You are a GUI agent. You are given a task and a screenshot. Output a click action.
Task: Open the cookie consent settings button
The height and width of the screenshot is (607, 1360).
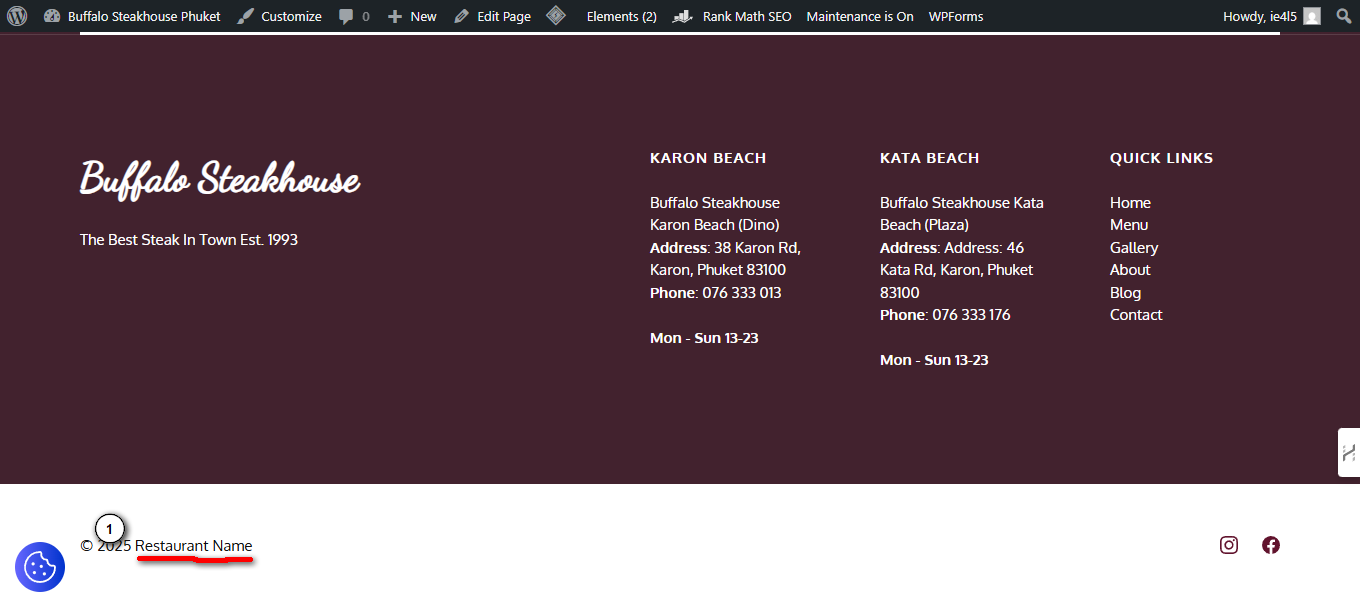(x=40, y=567)
